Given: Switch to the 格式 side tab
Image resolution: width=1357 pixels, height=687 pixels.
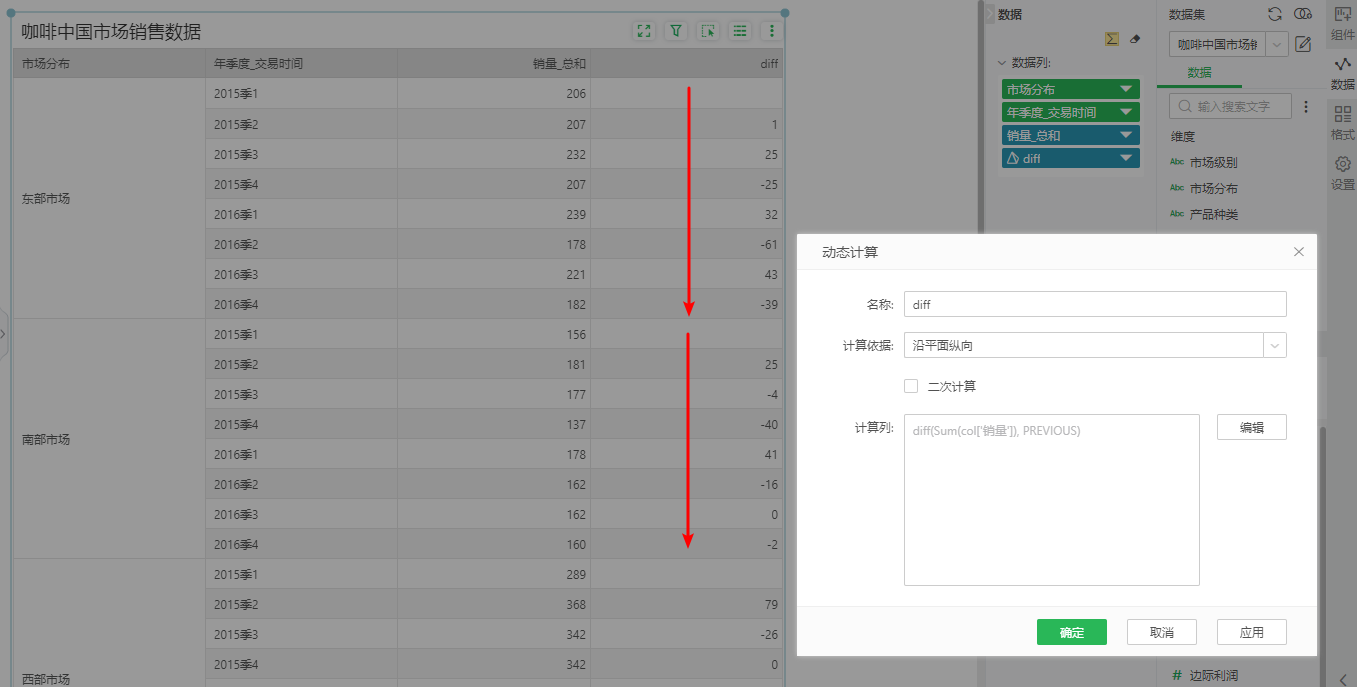Looking at the screenshot, I should (x=1342, y=123).
